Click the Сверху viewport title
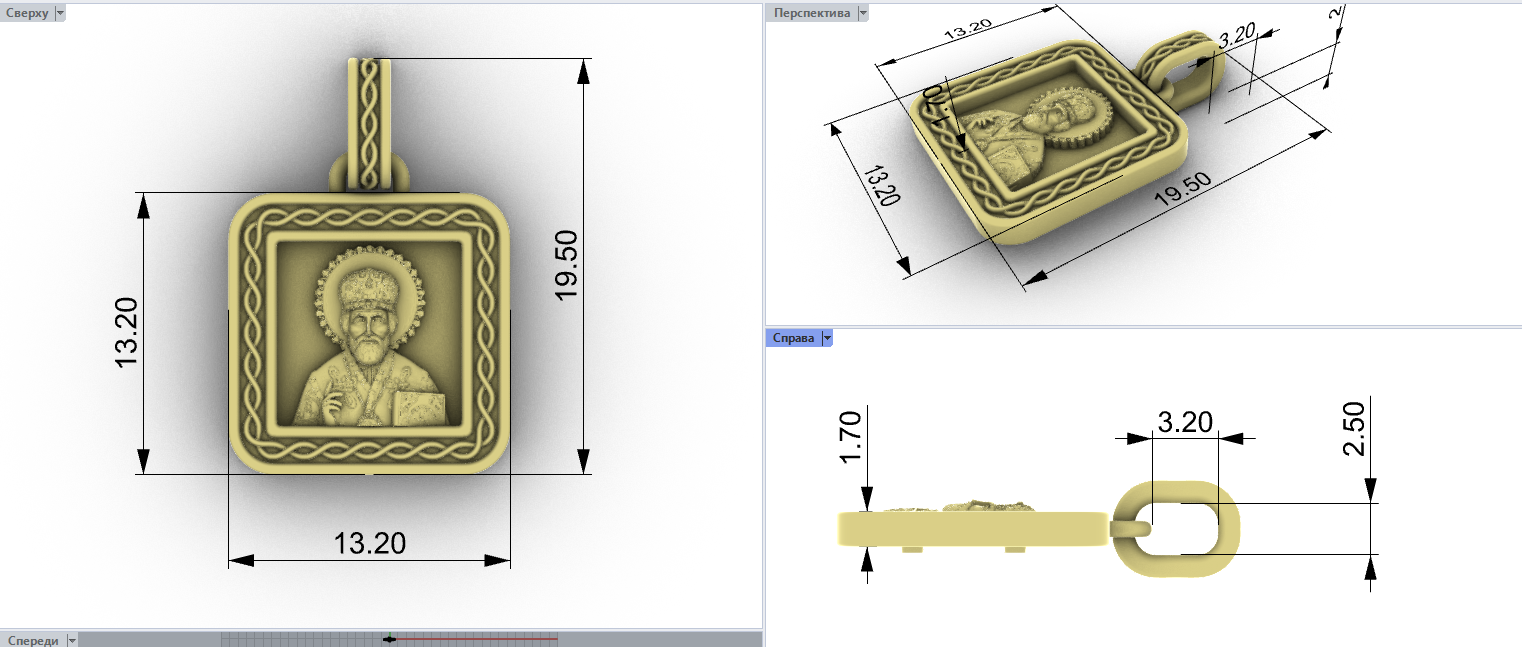Viewport: 1522px width, 647px height. 26,13
